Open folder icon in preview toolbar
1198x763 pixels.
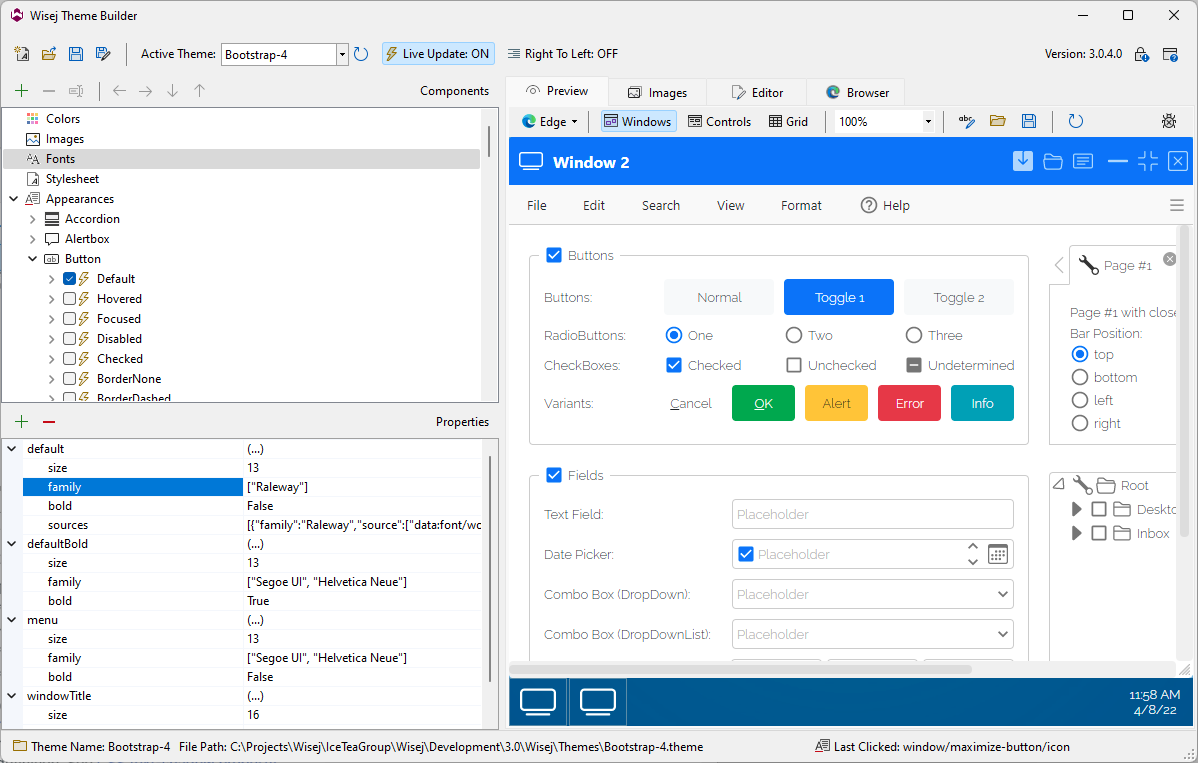[x=997, y=121]
